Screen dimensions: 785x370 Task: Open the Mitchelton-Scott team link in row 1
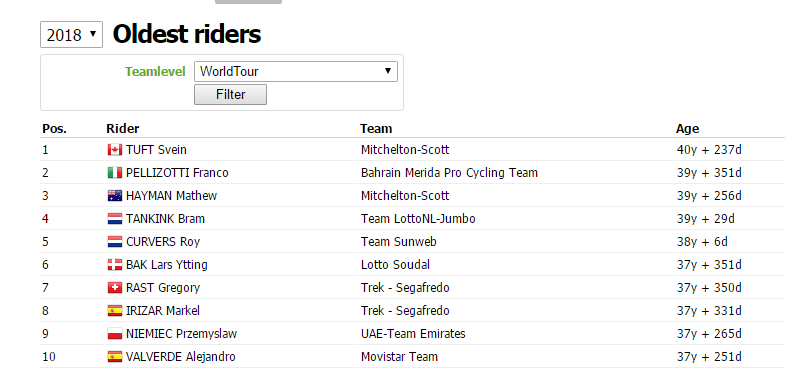[405, 150]
